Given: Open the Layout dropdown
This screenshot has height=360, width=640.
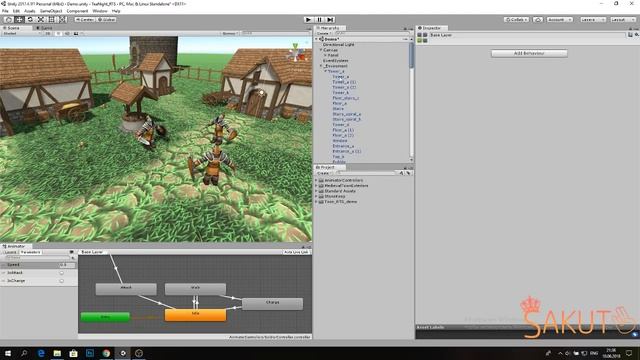Looking at the screenshot, I should pos(622,20).
